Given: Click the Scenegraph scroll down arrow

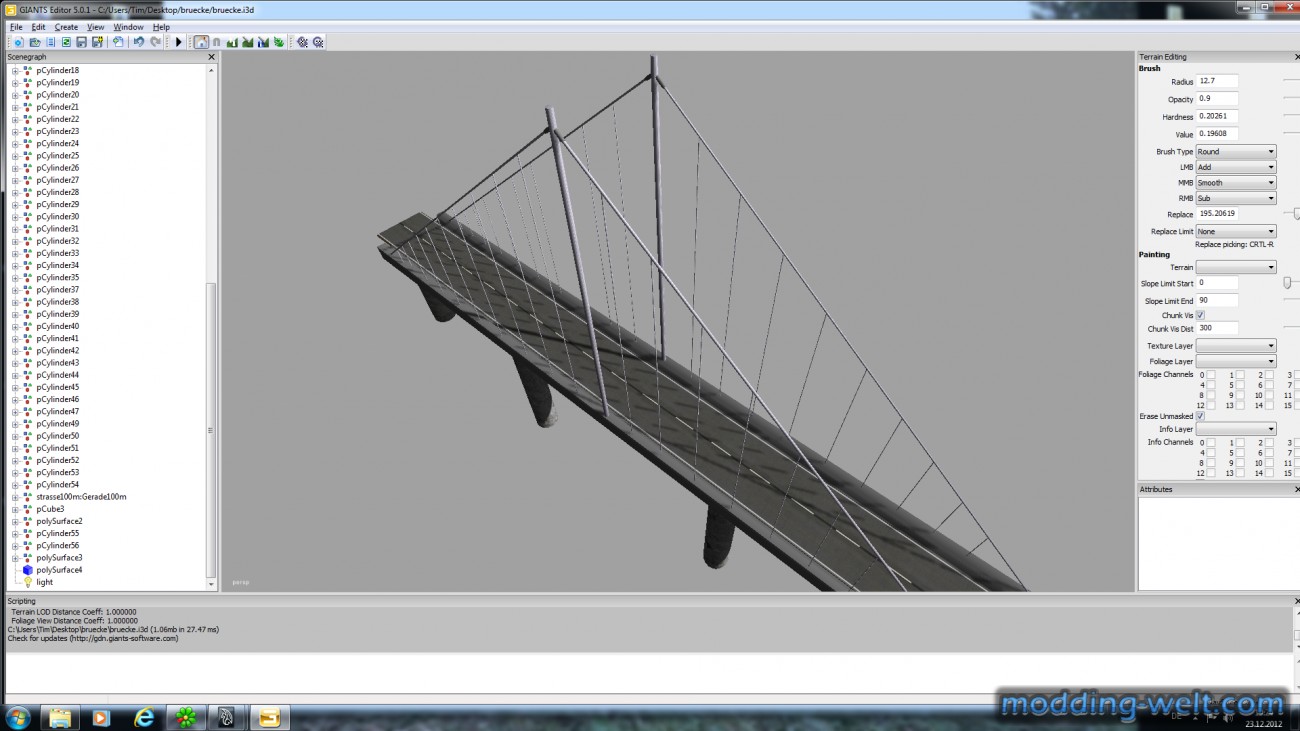Looking at the screenshot, I should (210, 585).
